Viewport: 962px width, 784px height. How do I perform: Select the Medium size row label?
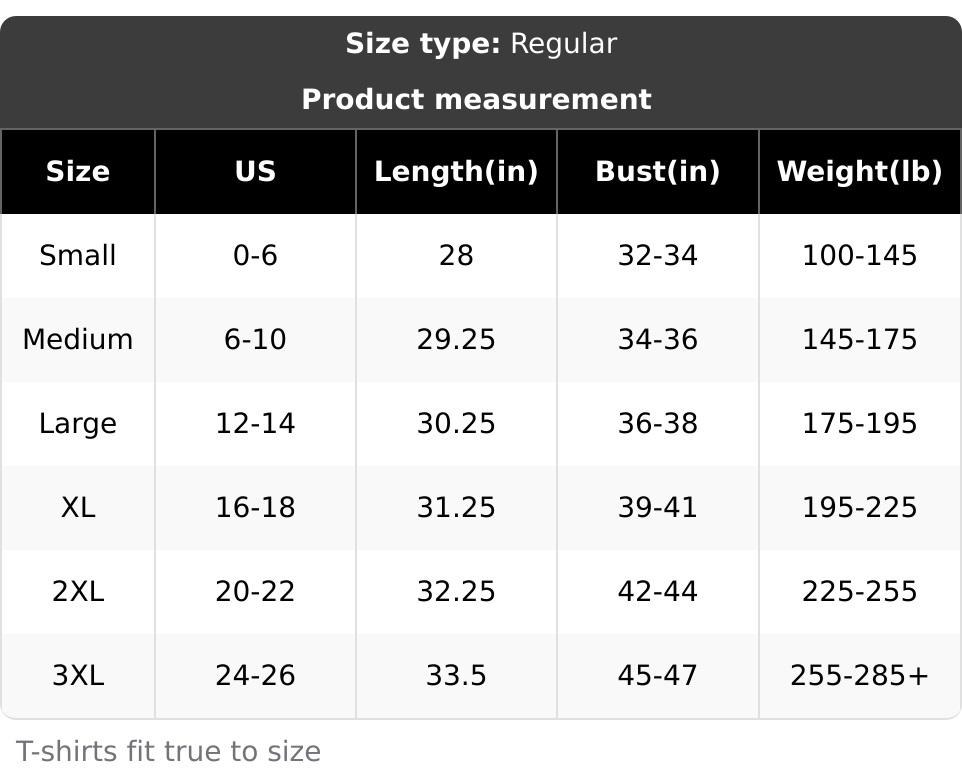point(78,340)
